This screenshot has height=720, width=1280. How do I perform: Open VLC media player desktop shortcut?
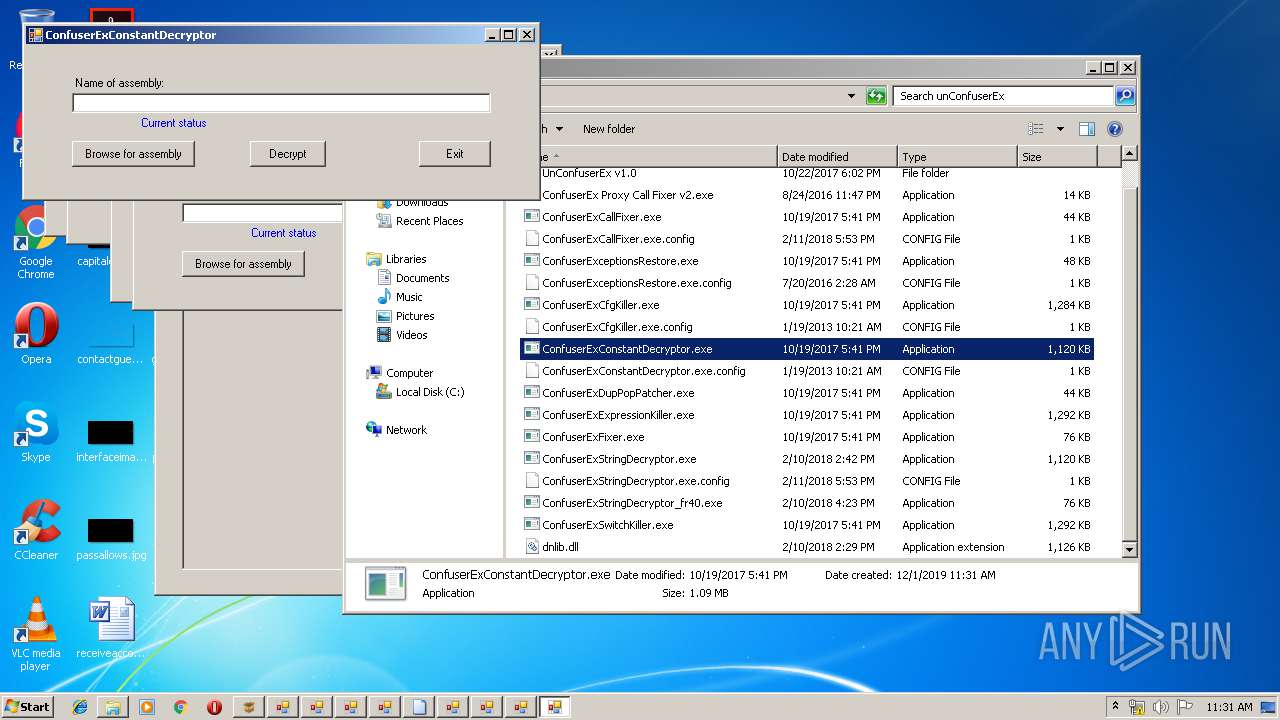click(x=36, y=634)
